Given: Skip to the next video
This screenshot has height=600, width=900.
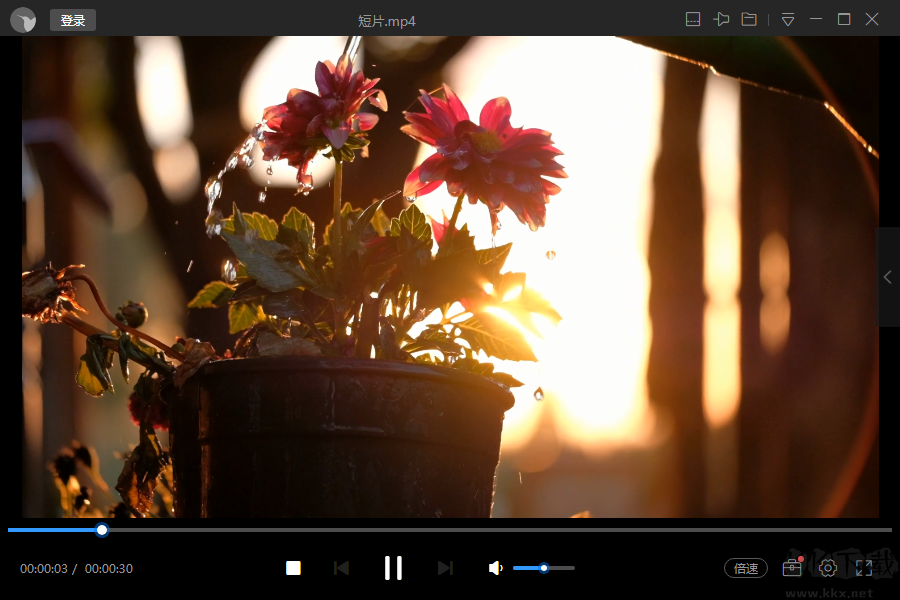Looking at the screenshot, I should (445, 568).
